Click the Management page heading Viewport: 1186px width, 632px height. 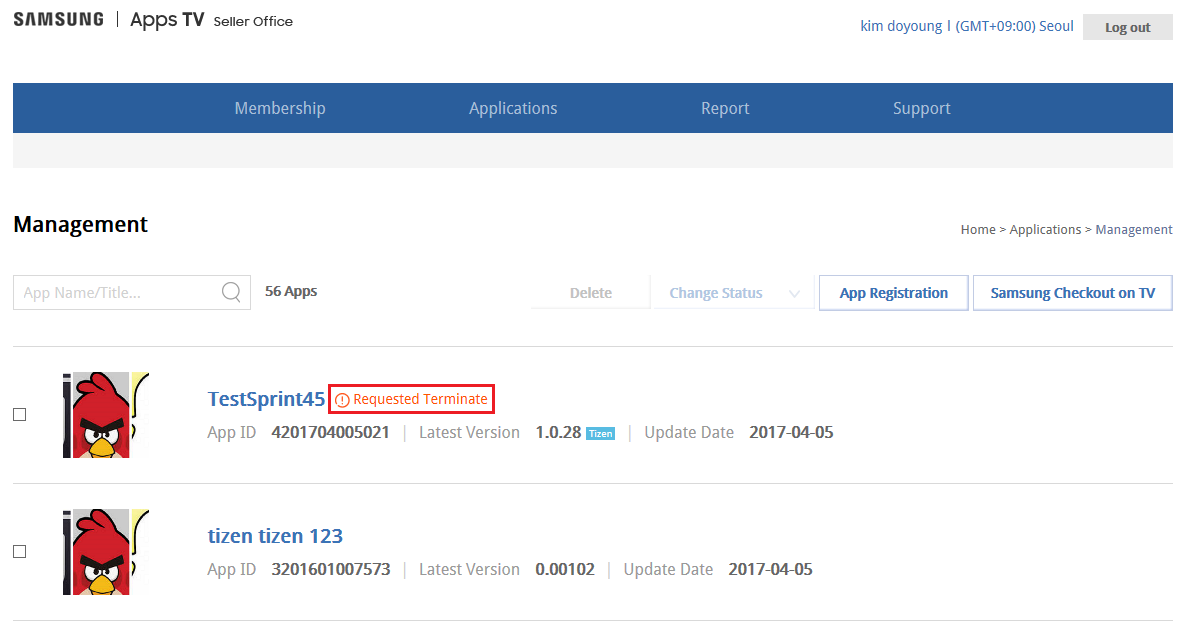coord(81,225)
